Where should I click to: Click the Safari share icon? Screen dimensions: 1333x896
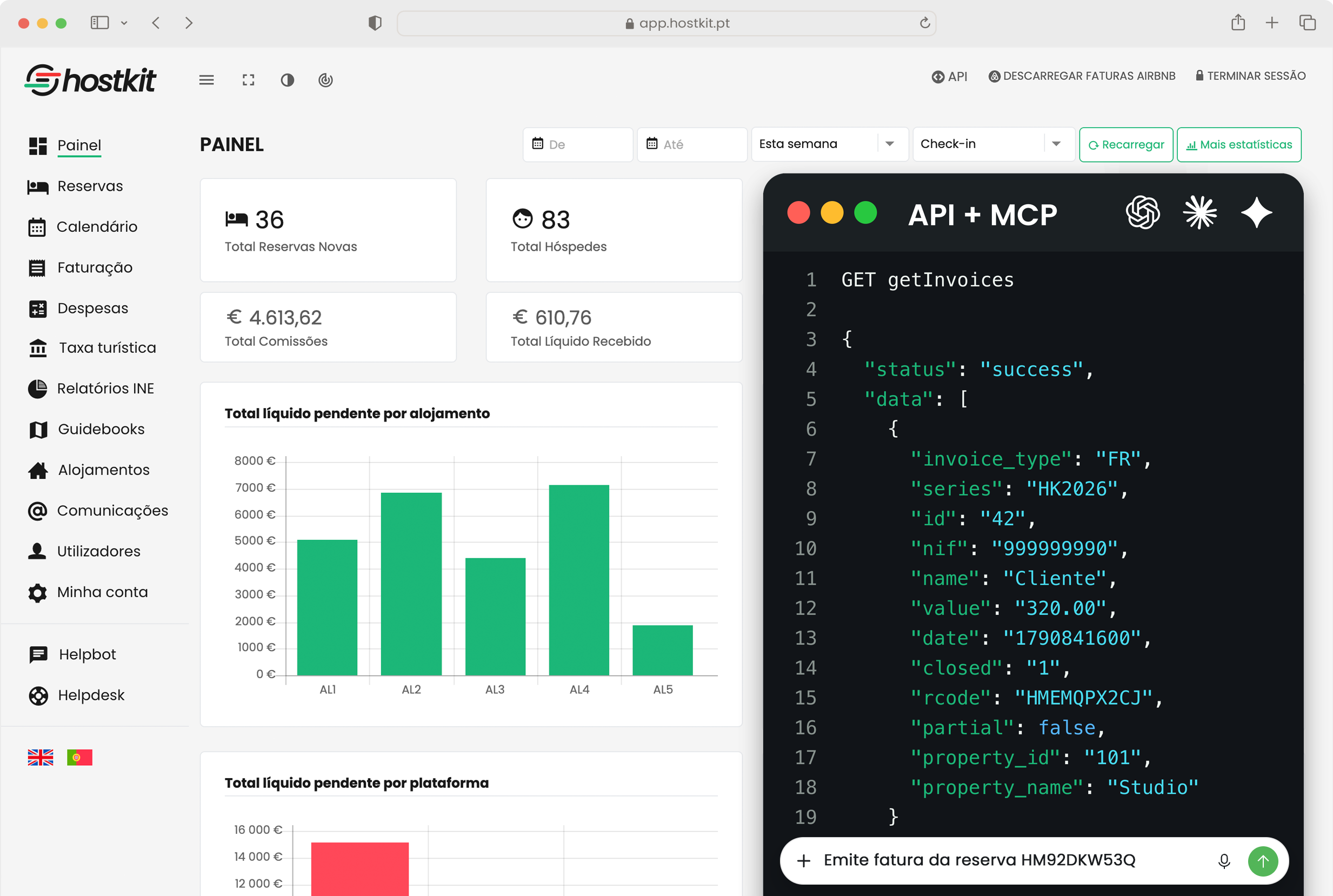(1238, 22)
